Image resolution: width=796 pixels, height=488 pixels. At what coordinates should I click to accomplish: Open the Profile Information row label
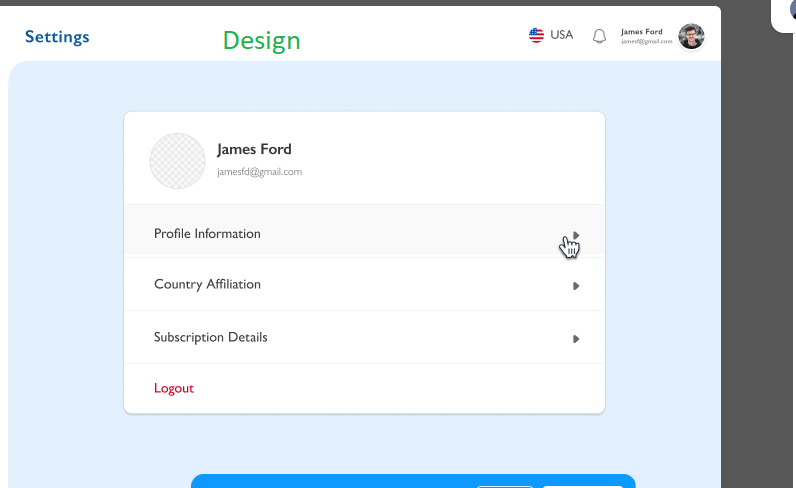207,234
